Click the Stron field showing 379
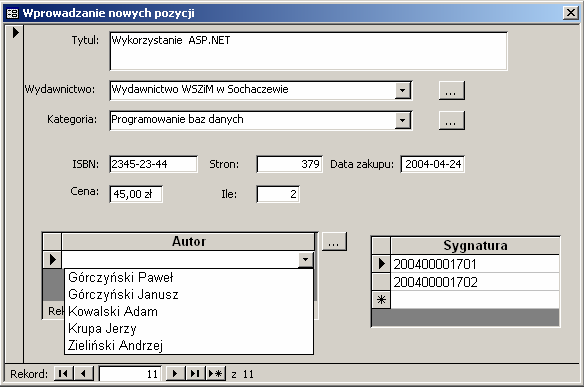Viewport: 584px width, 387px height. [x=289, y=164]
